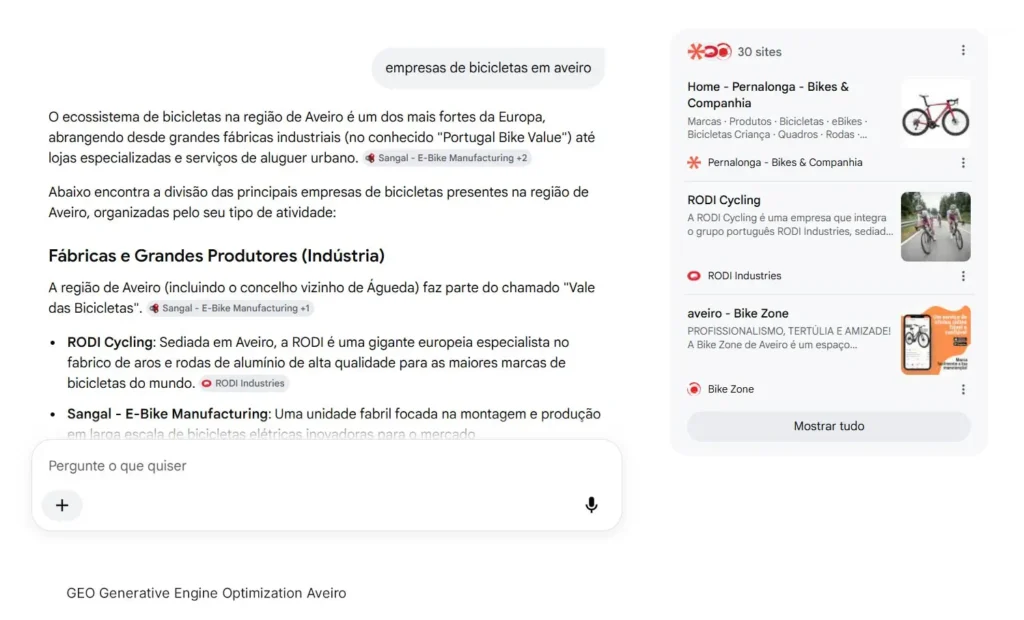Click heading Fábricas e Grandes Produtores (Indústria)

pos(216,255)
